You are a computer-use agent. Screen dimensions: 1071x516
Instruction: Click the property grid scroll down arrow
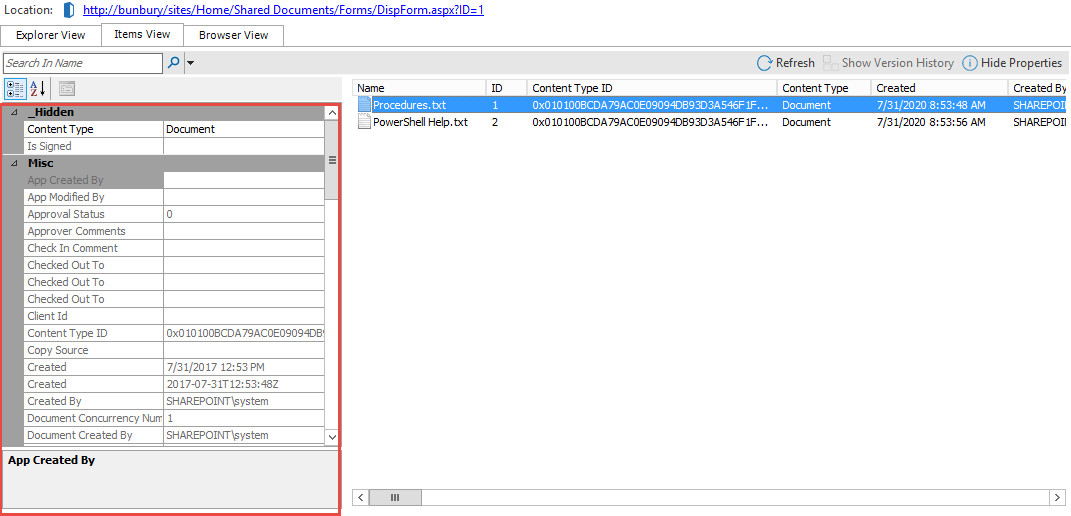(x=332, y=436)
